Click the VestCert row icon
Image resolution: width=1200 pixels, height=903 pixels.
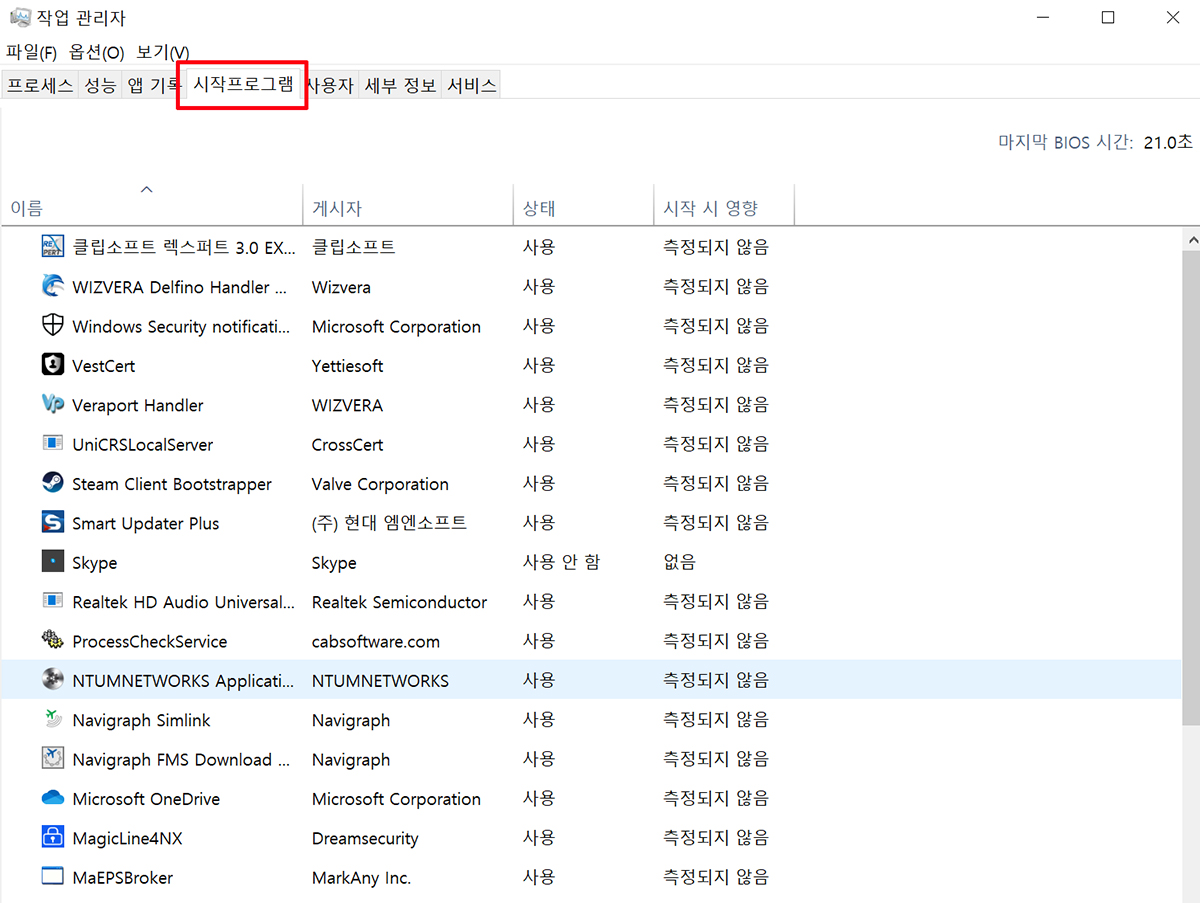[52, 365]
